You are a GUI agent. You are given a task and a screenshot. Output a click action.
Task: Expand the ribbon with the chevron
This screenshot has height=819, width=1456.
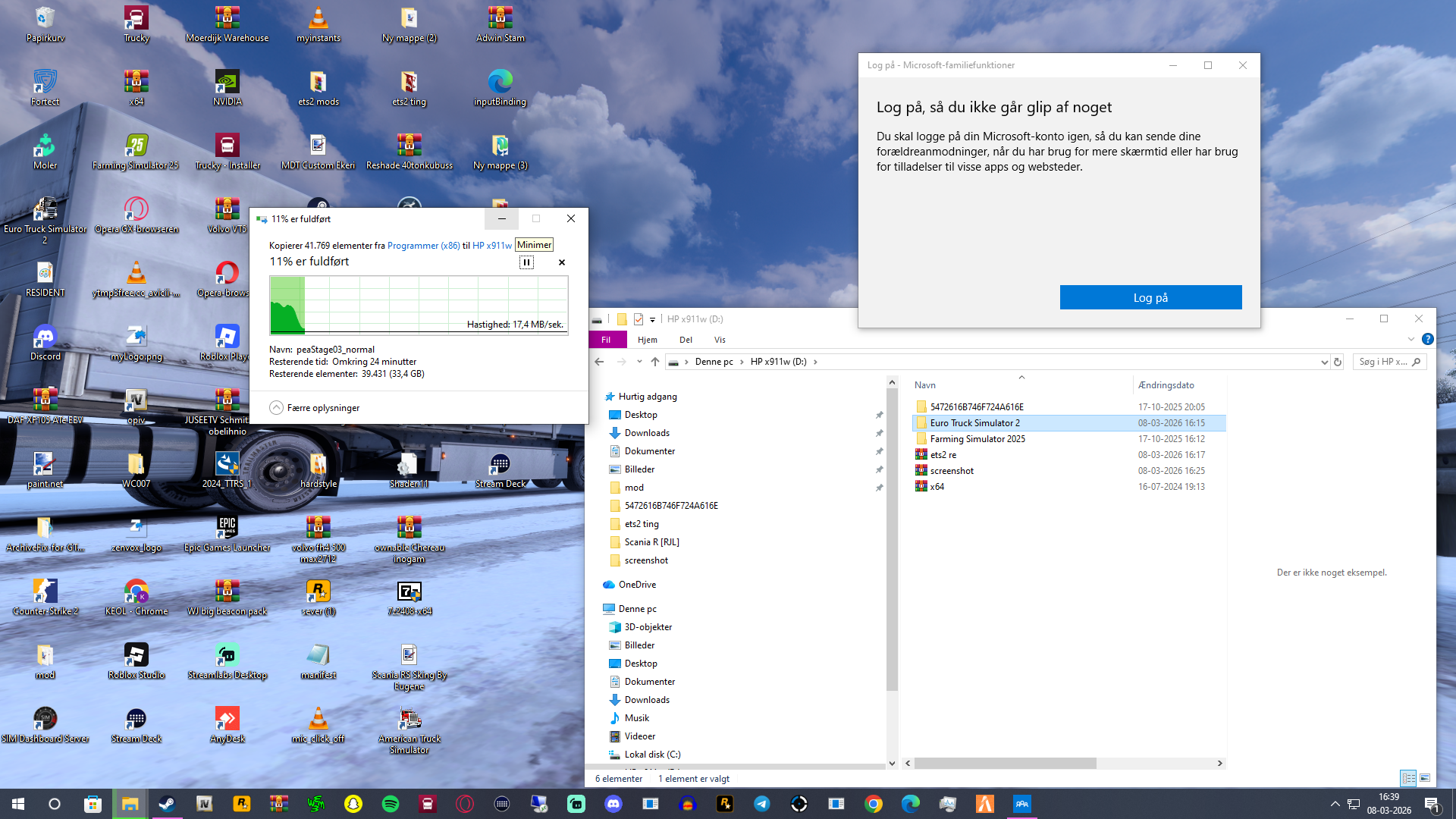pos(1410,340)
